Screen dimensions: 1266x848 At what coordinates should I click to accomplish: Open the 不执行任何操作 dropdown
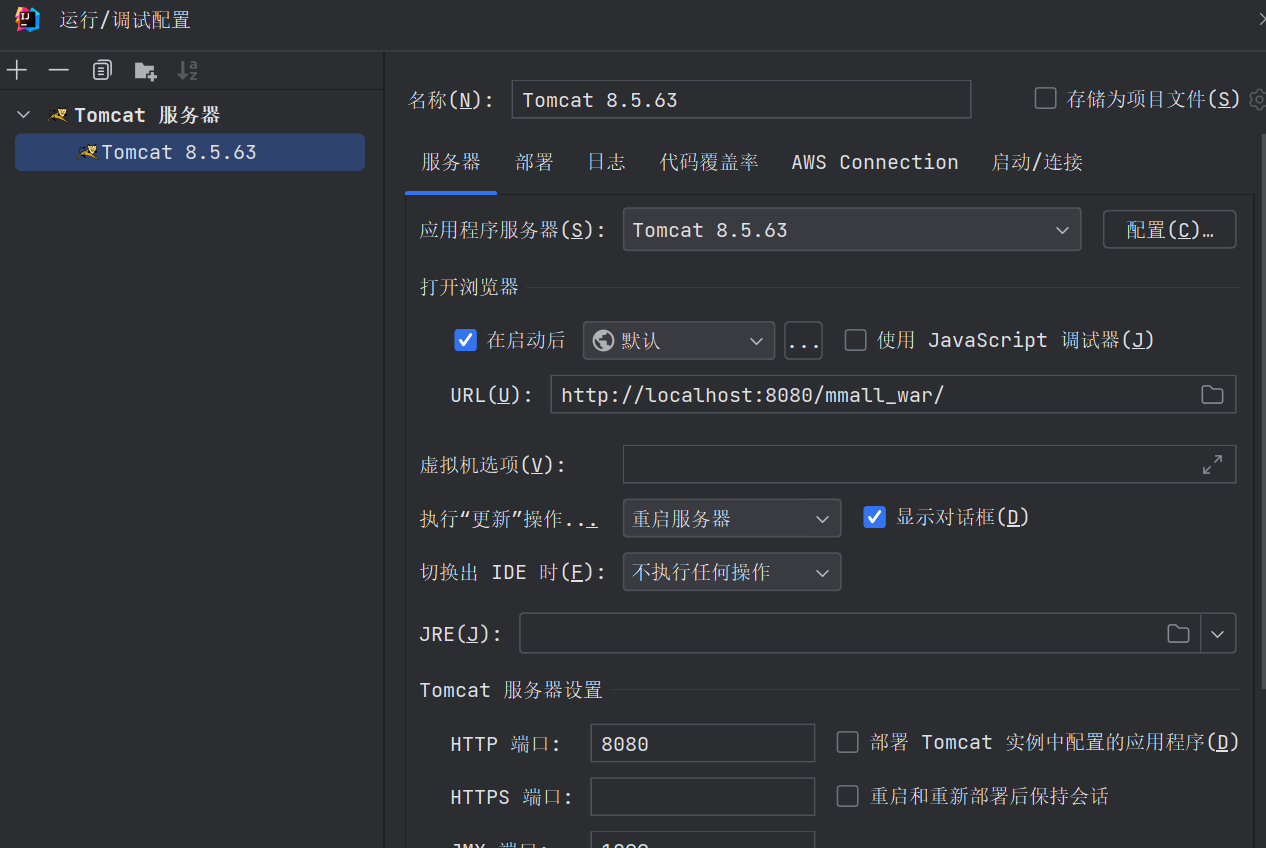click(731, 572)
